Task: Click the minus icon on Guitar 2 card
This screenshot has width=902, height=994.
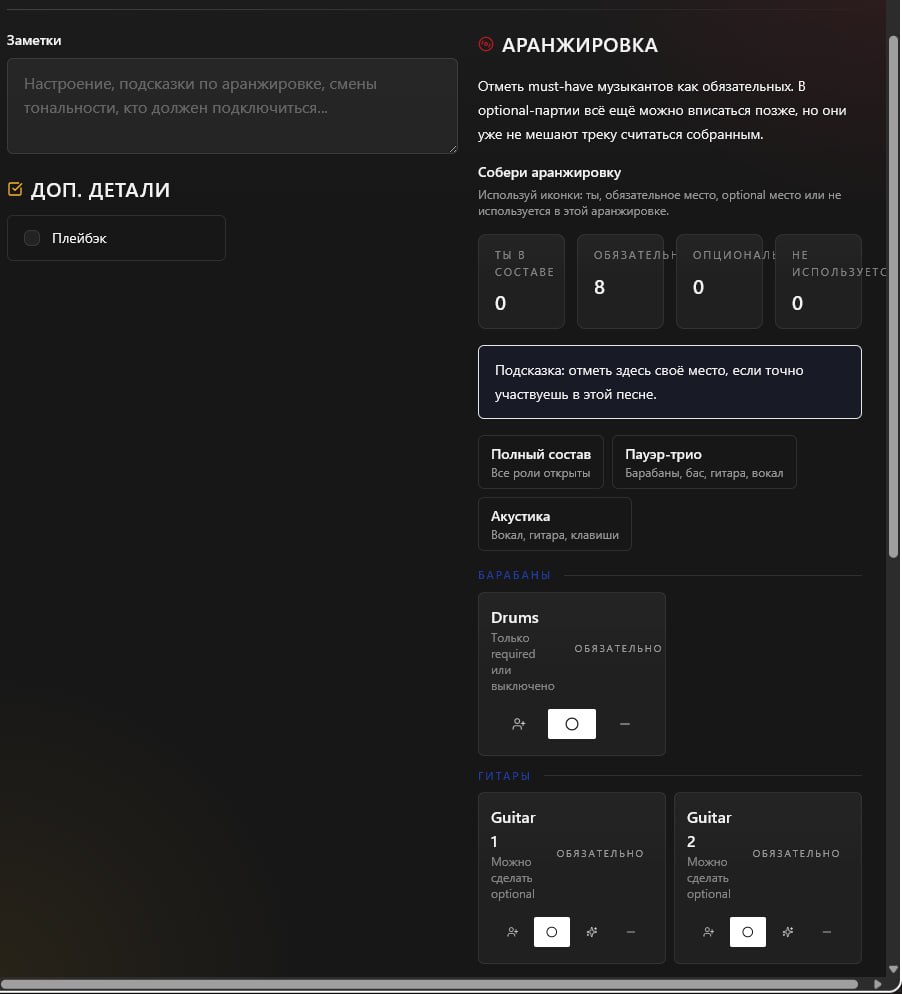Action: coord(826,932)
